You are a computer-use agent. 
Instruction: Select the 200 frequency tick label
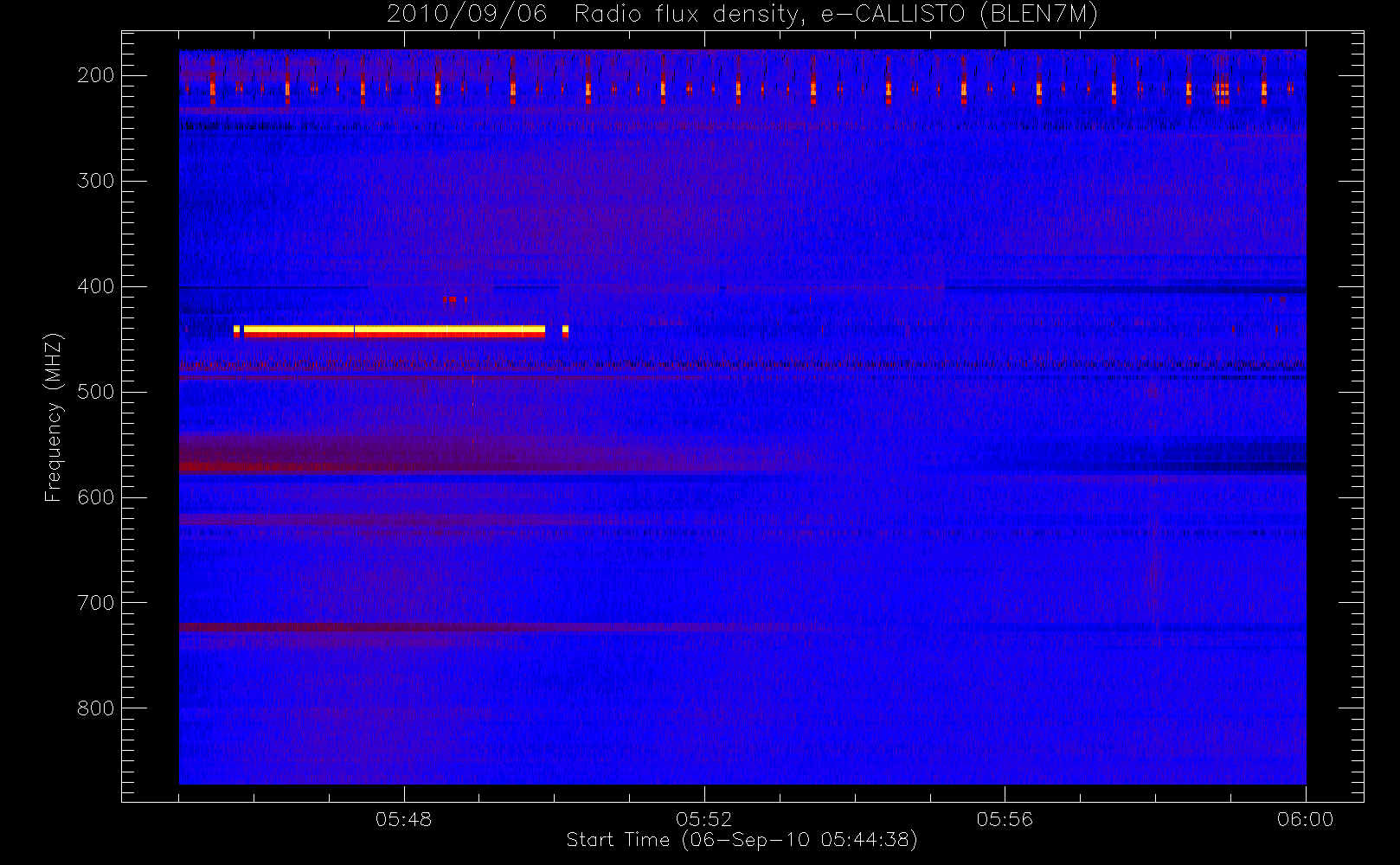96,75
